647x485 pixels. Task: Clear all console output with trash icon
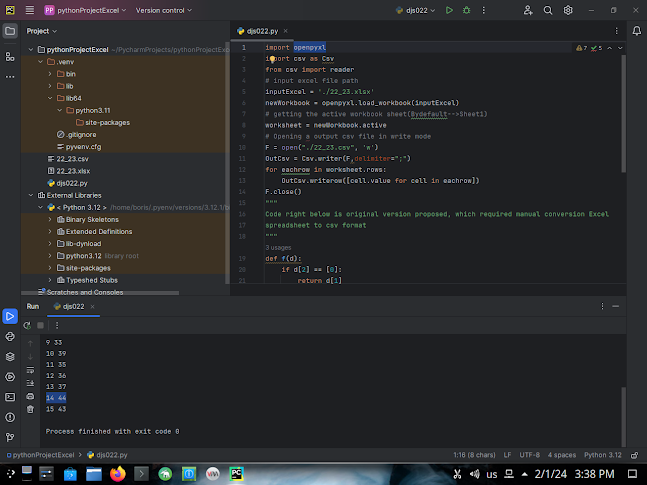[30, 409]
